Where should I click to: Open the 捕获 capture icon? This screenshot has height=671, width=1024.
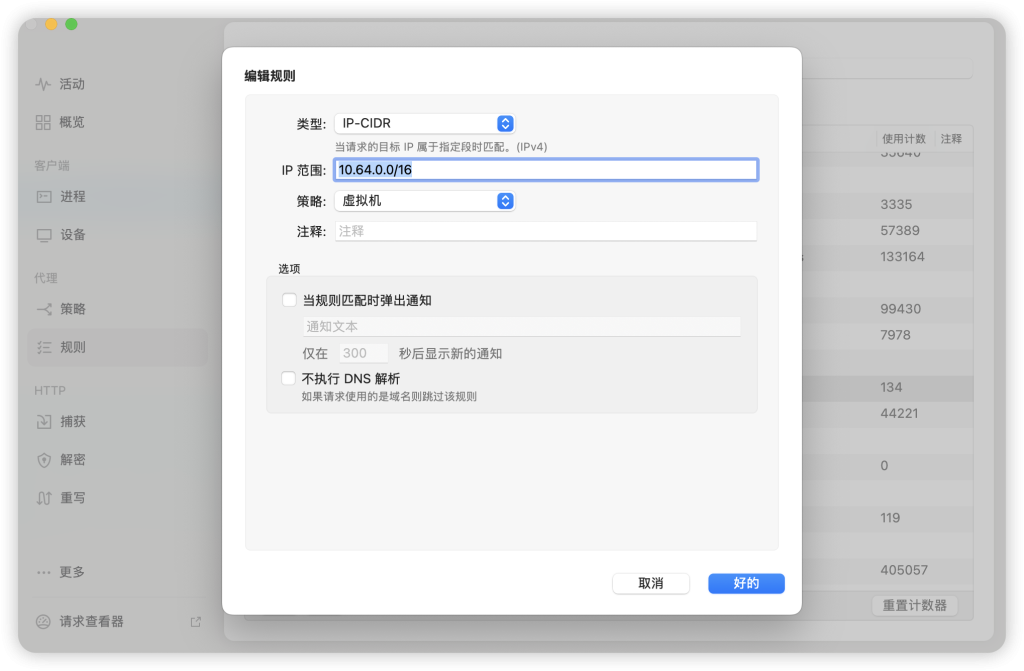pyautogui.click(x=44, y=422)
